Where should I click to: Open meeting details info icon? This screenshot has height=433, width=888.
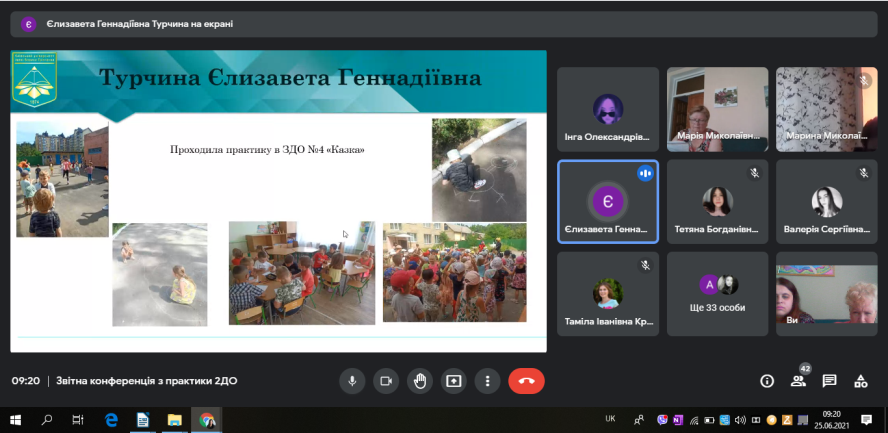pyautogui.click(x=767, y=381)
